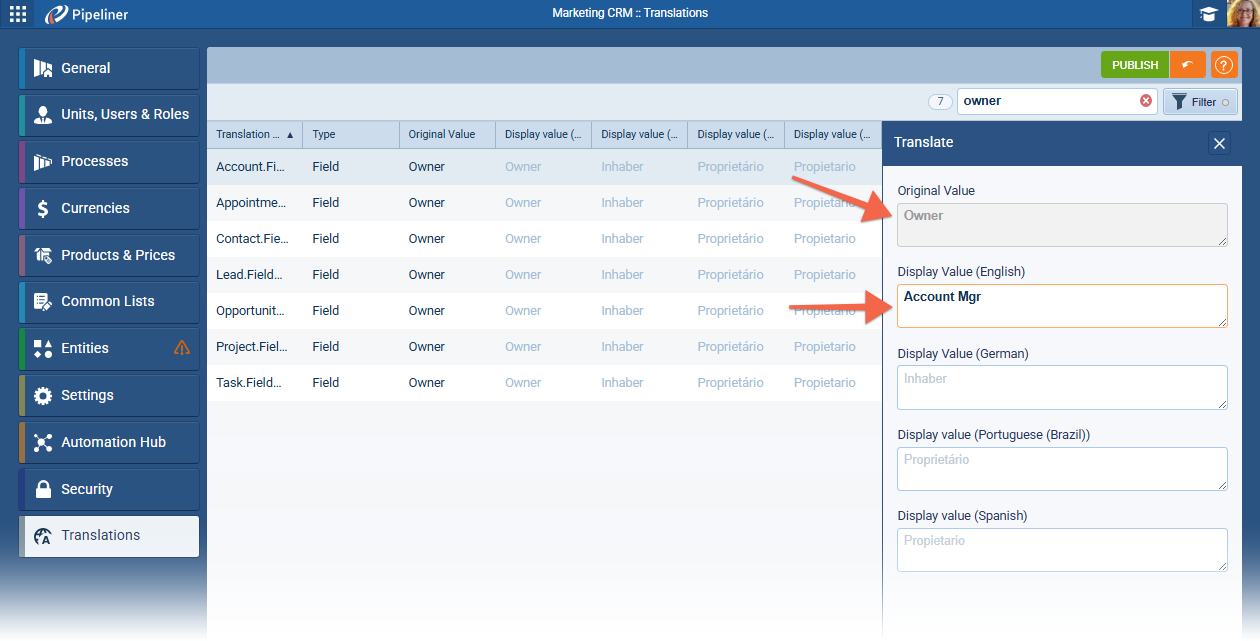This screenshot has height=641, width=1260.
Task: Open the user profile avatar
Action: coord(1243,14)
